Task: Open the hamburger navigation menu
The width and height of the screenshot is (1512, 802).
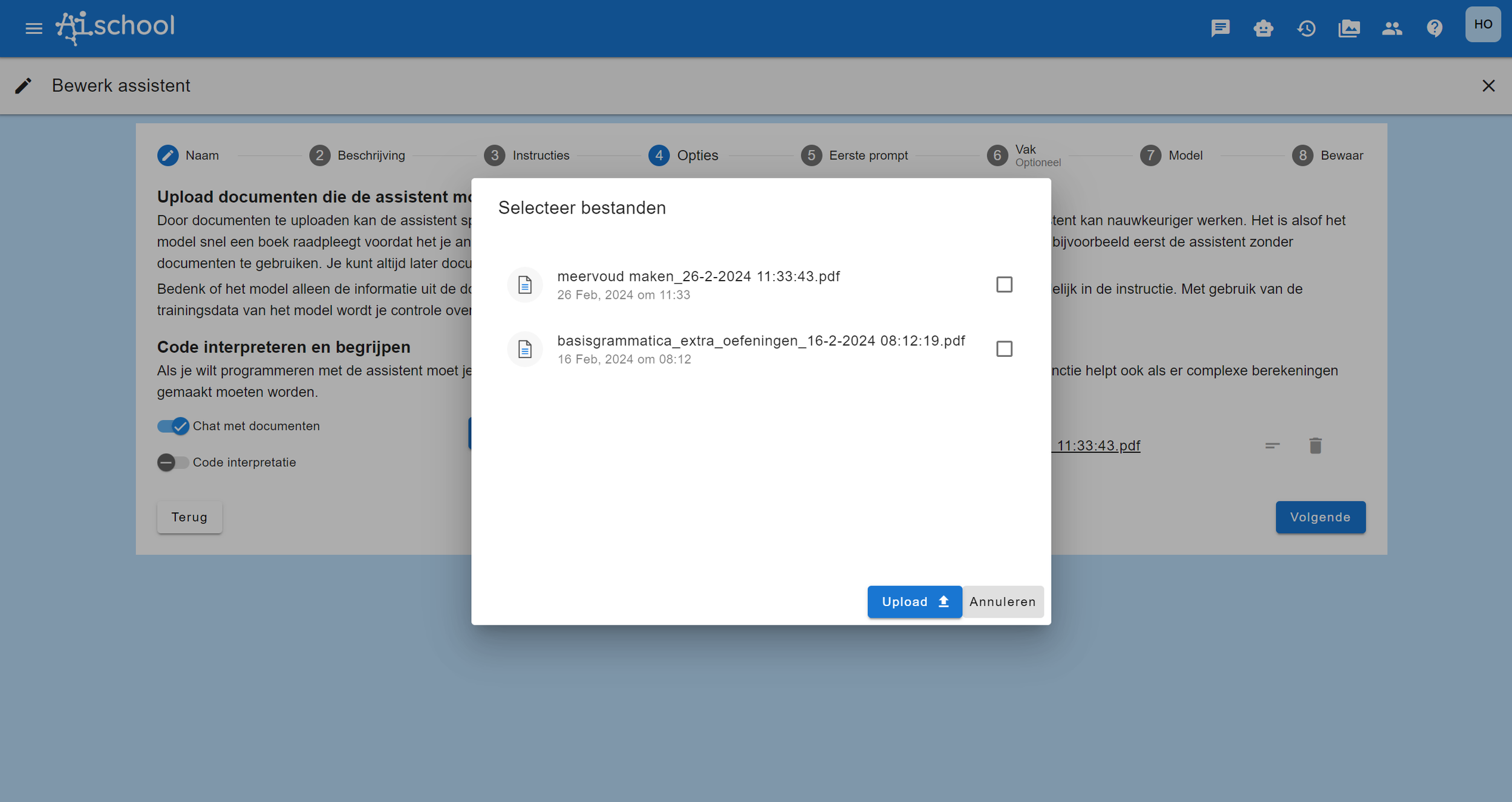Action: click(x=34, y=28)
